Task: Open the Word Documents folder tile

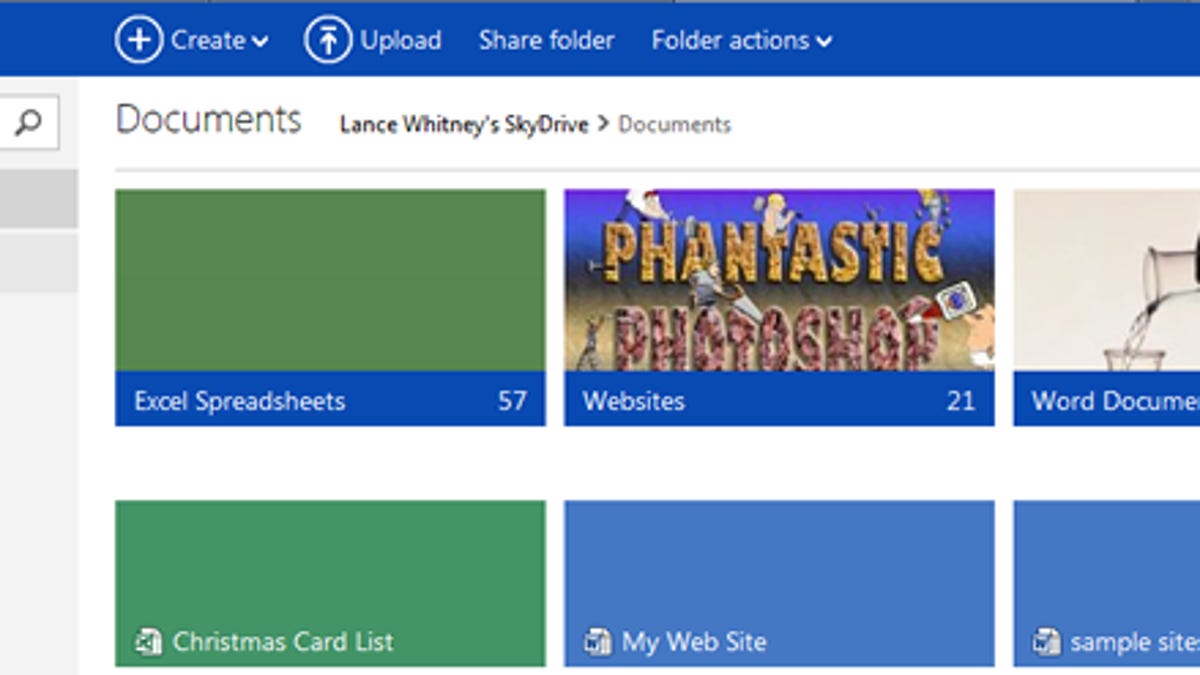Action: coord(1106,300)
